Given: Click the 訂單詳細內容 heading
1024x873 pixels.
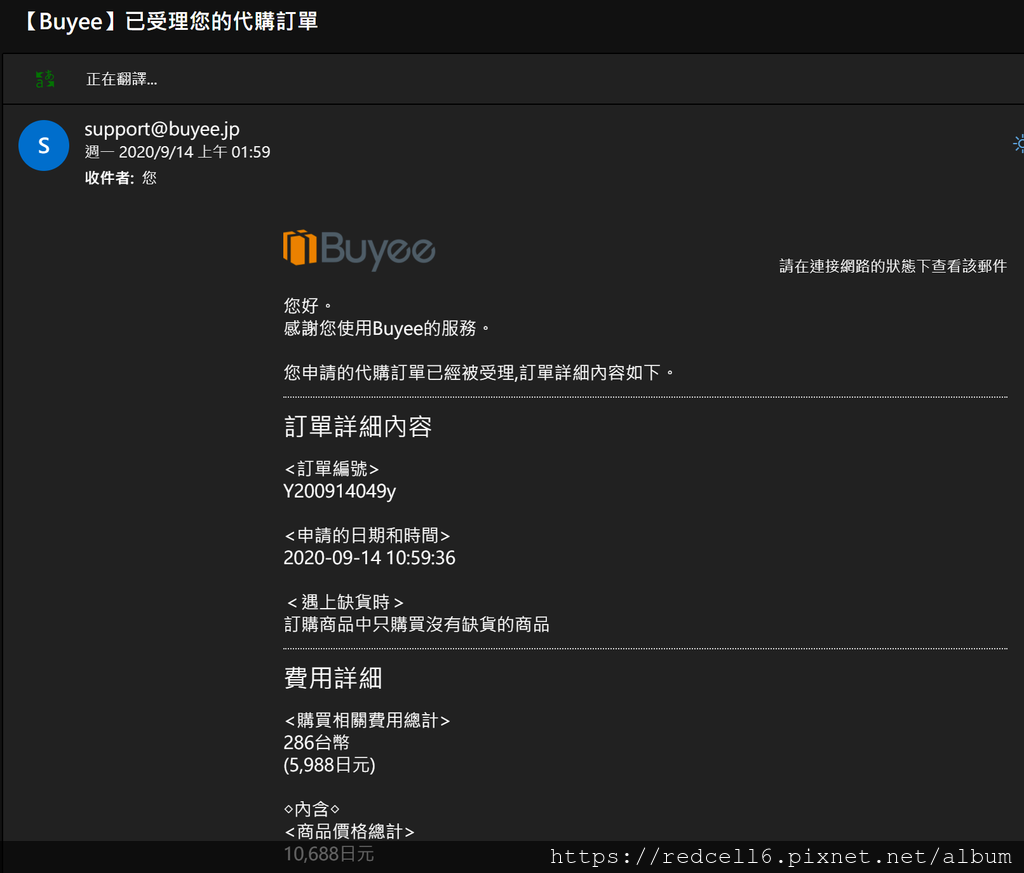Looking at the screenshot, I should coord(358,426).
